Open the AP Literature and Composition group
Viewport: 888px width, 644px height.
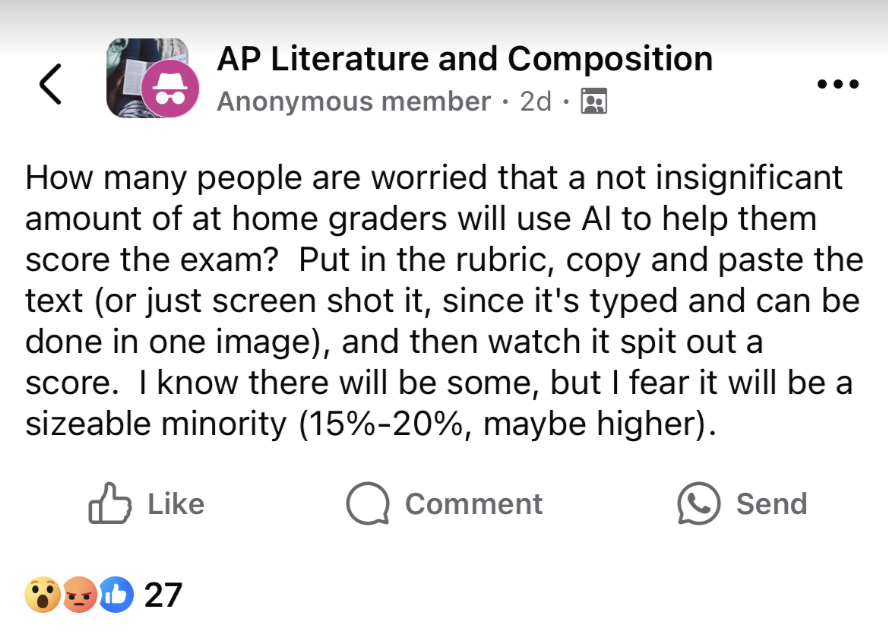(x=465, y=59)
